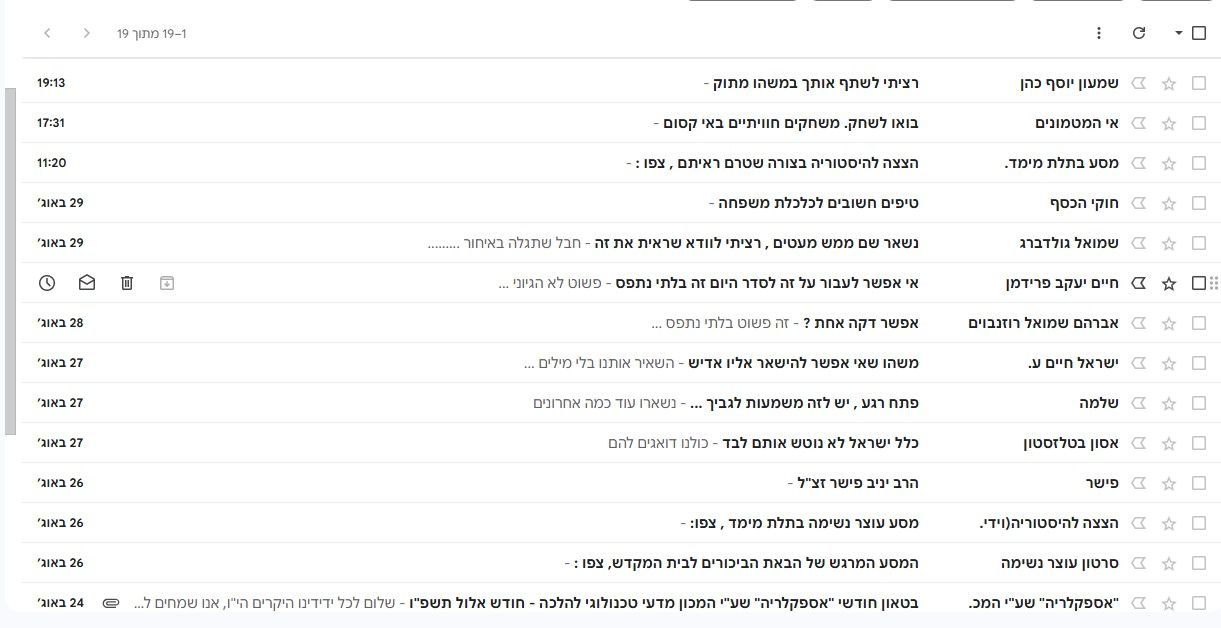Screen dimensions: 1221x628
Task: Star the email from שמעון יוסף כהן
Action: tap(1169, 84)
